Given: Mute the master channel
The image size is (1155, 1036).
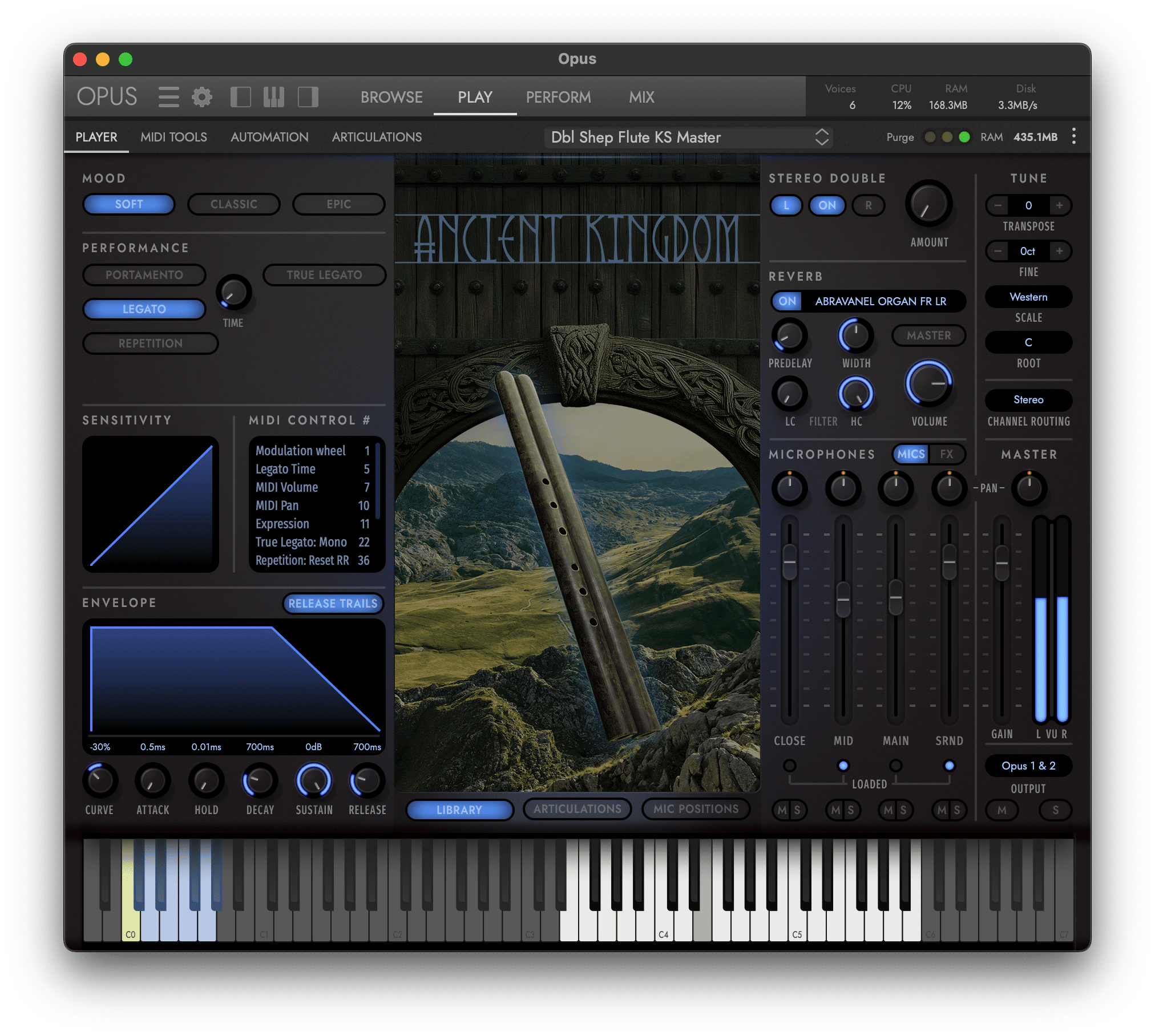Looking at the screenshot, I should [x=1001, y=810].
